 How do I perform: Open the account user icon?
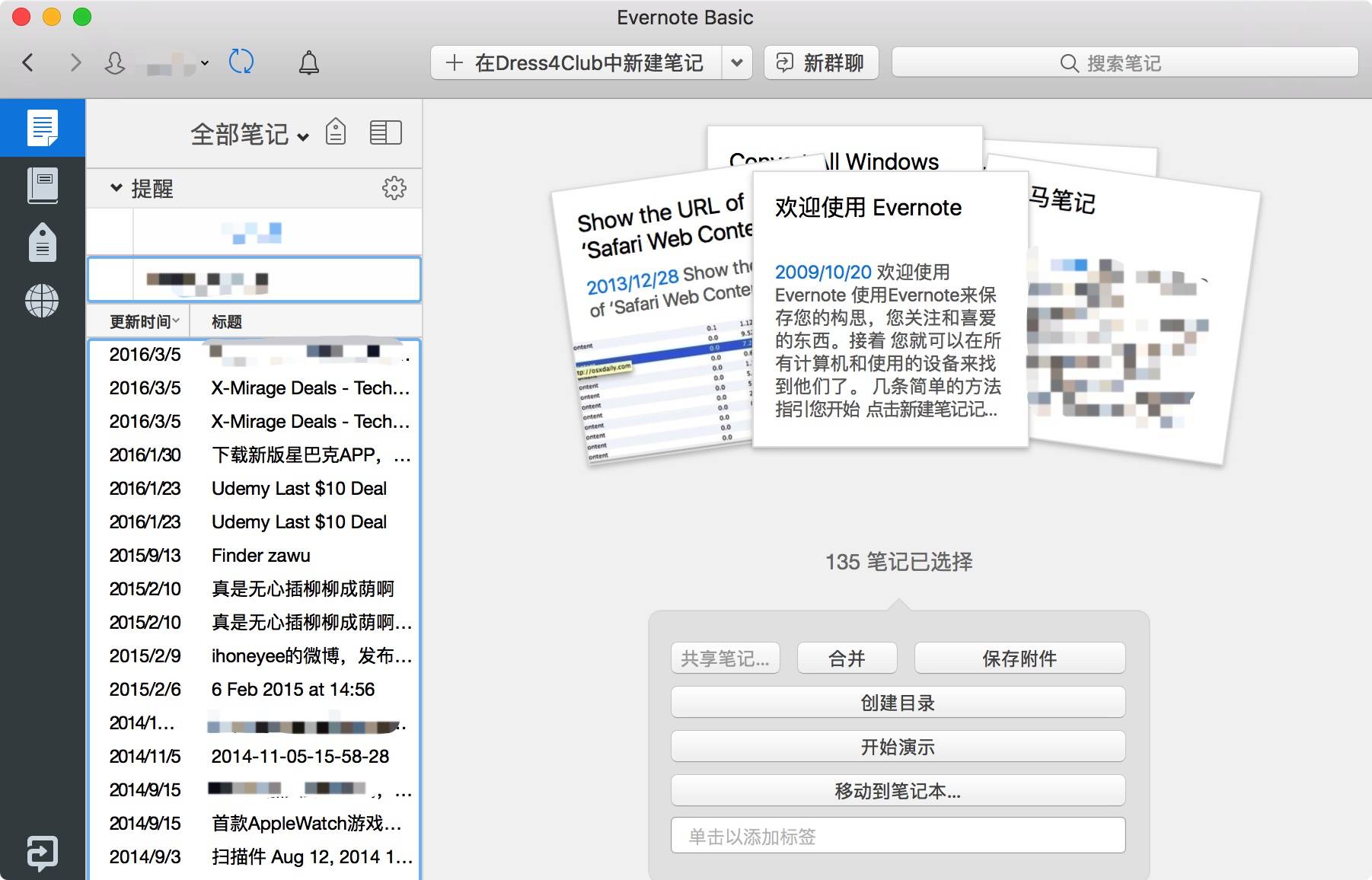pyautogui.click(x=115, y=62)
